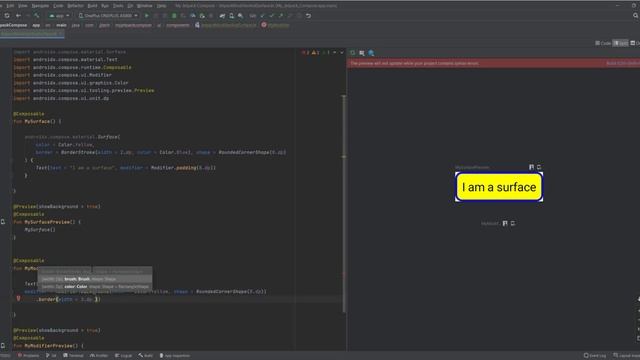This screenshot has height=360, width=640.
Task: Open the Logcat tool window
Action: (x=124, y=356)
